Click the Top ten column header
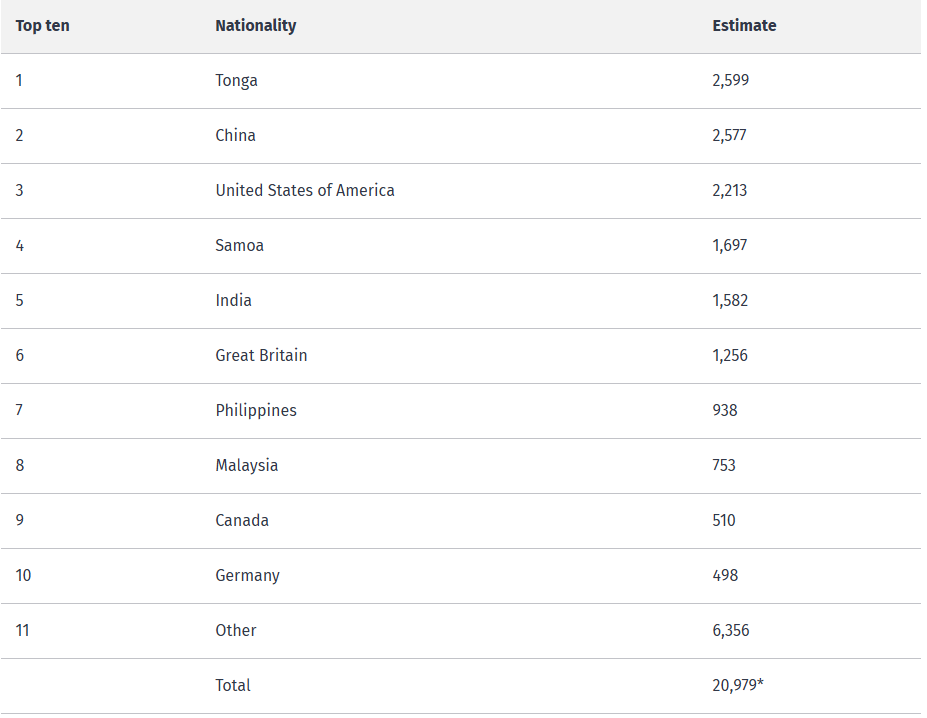 (x=43, y=25)
